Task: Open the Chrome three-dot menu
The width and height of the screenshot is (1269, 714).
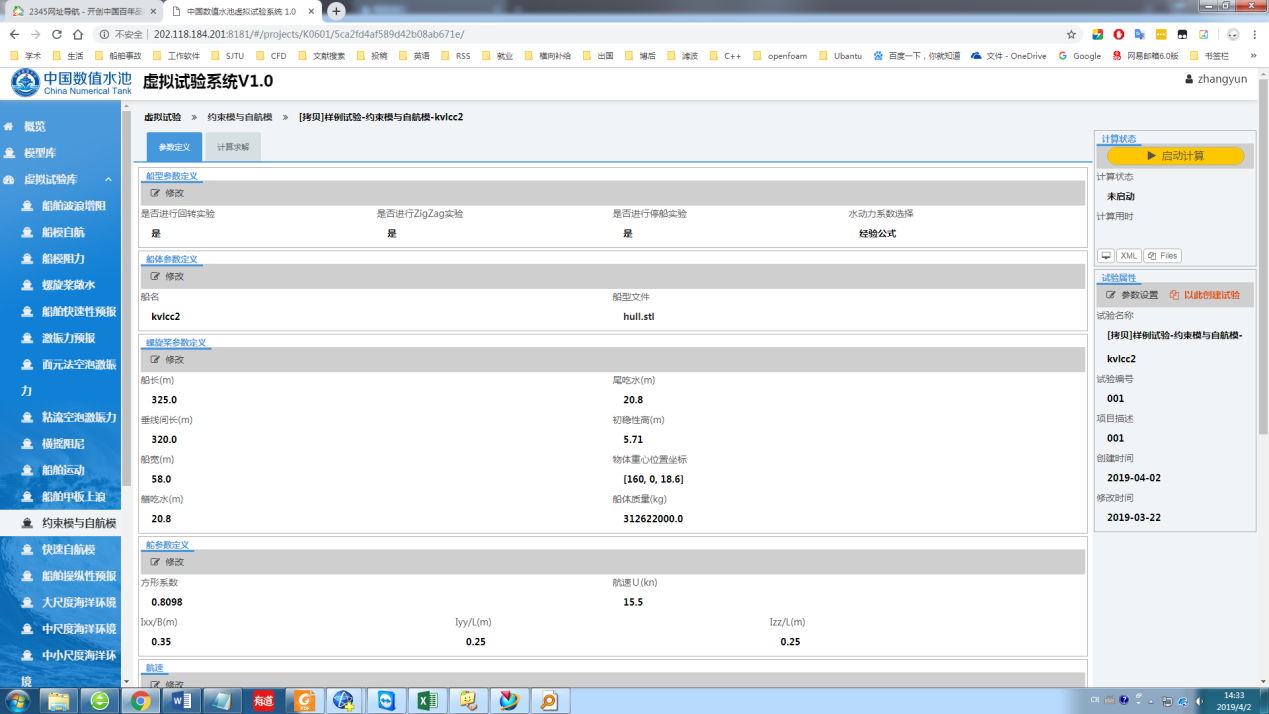Action: (x=1254, y=34)
